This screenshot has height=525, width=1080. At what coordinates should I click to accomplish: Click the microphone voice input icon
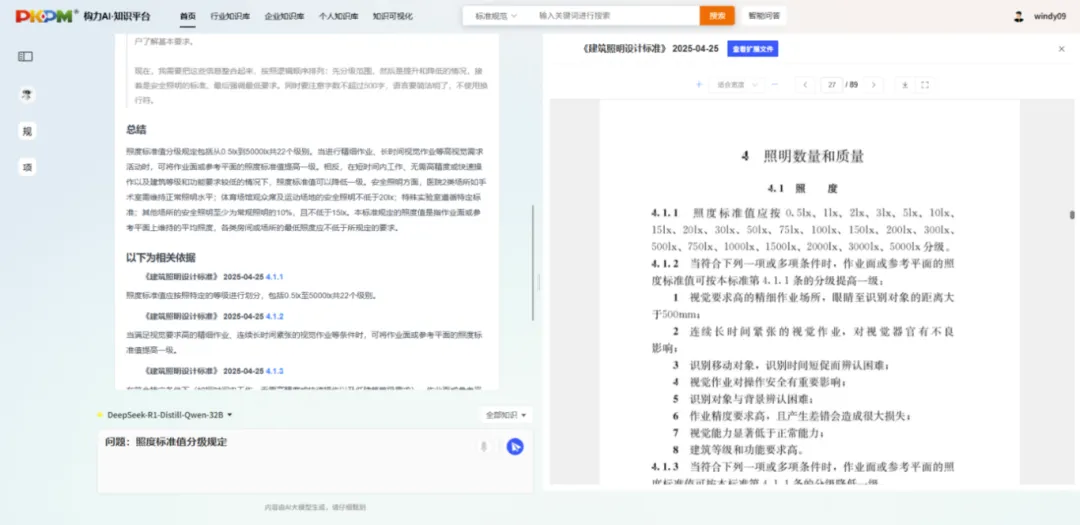(484, 447)
